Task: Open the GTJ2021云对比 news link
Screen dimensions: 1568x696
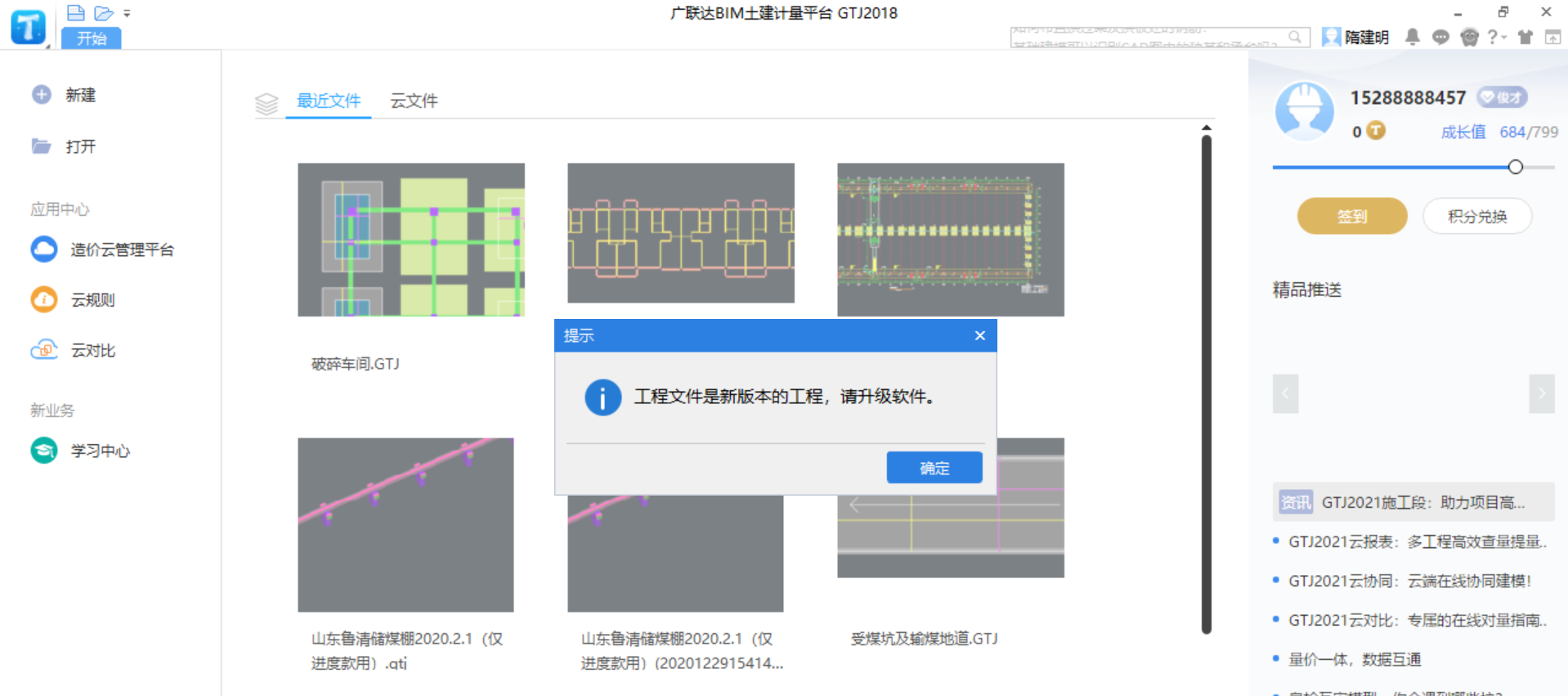Action: click(x=1417, y=620)
